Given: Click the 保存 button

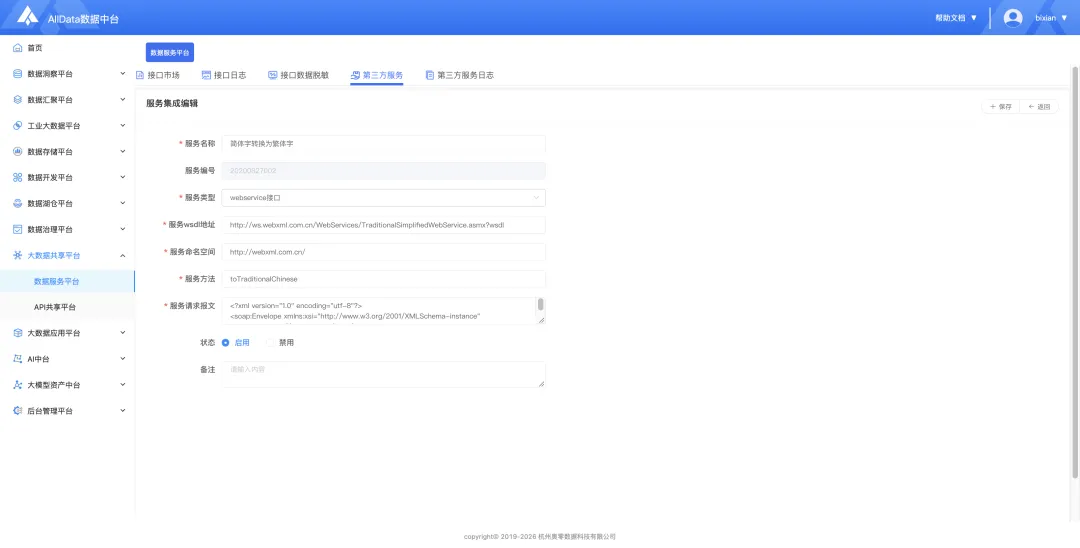Looking at the screenshot, I should coord(1000,107).
